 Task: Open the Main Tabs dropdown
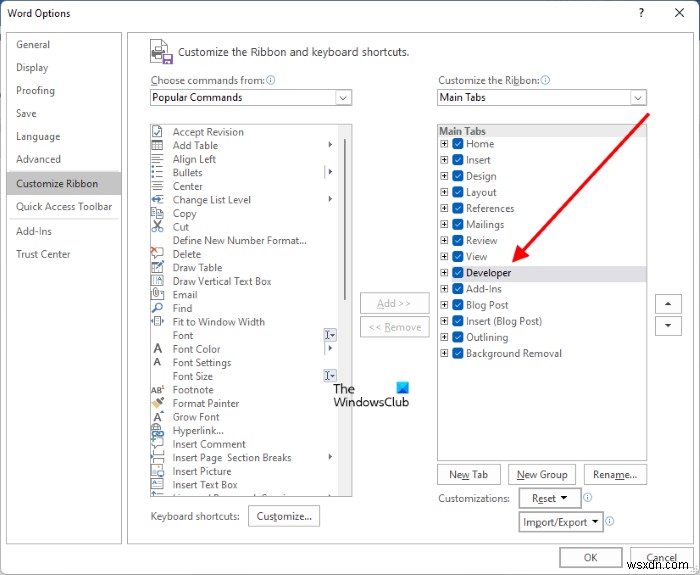[638, 97]
